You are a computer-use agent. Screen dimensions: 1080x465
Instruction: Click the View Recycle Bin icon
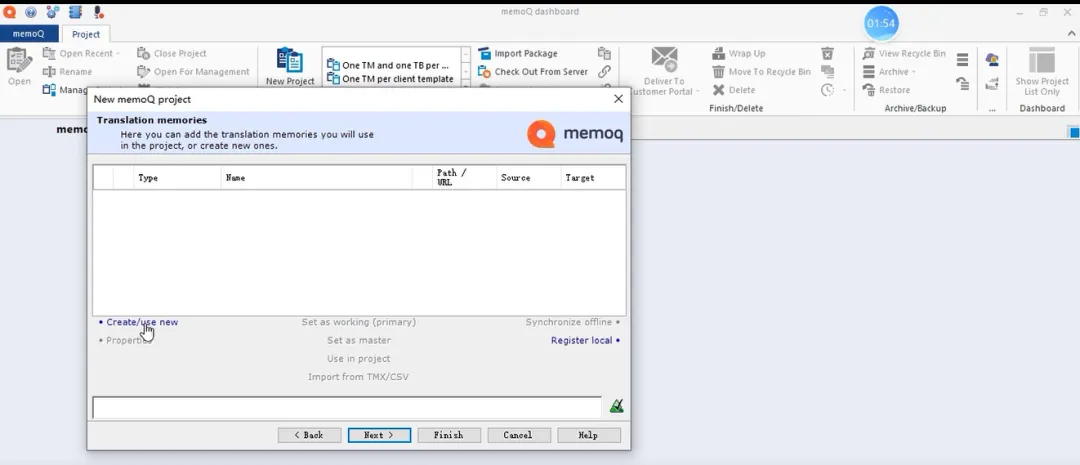tap(869, 54)
